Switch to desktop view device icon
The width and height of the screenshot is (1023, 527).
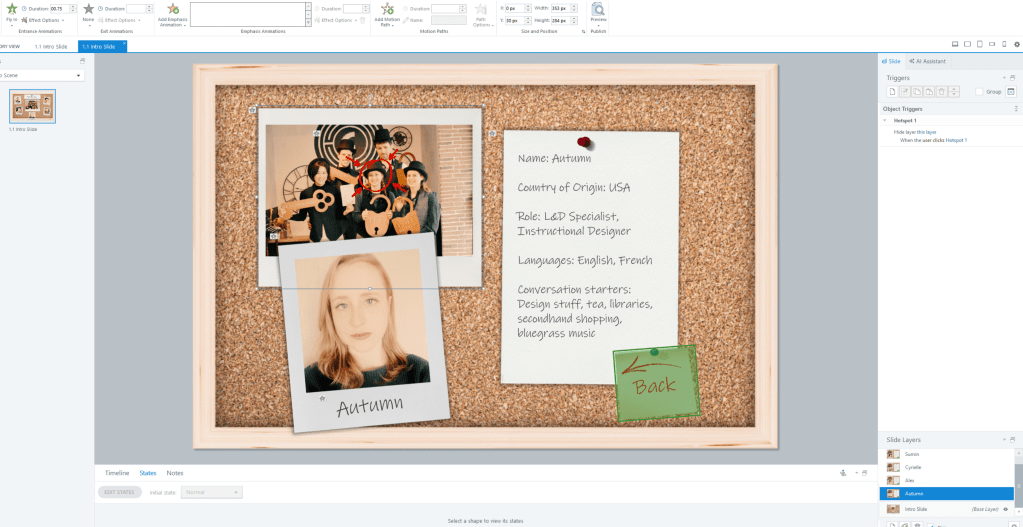954,44
